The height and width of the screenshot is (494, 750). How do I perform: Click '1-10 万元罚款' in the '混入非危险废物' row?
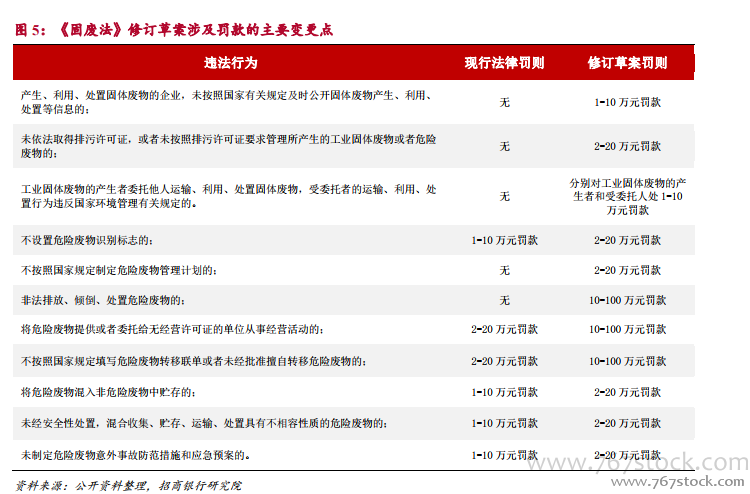(504, 392)
